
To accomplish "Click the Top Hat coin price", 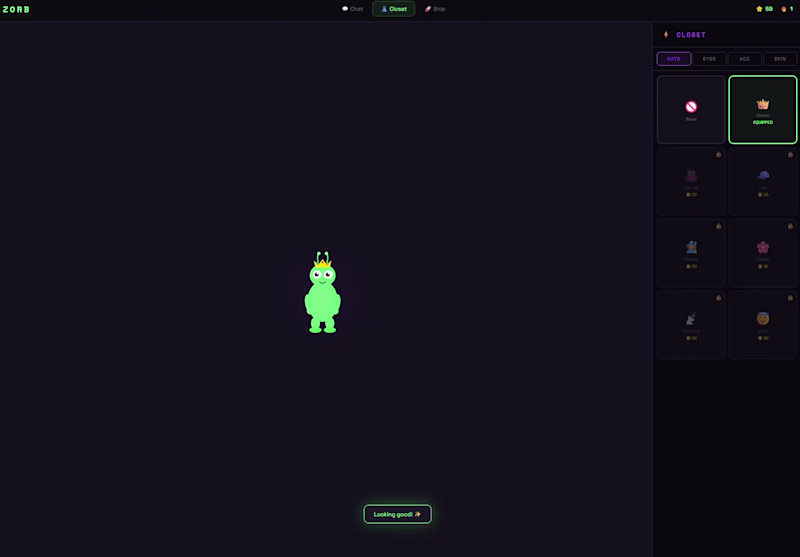I will pos(691,194).
